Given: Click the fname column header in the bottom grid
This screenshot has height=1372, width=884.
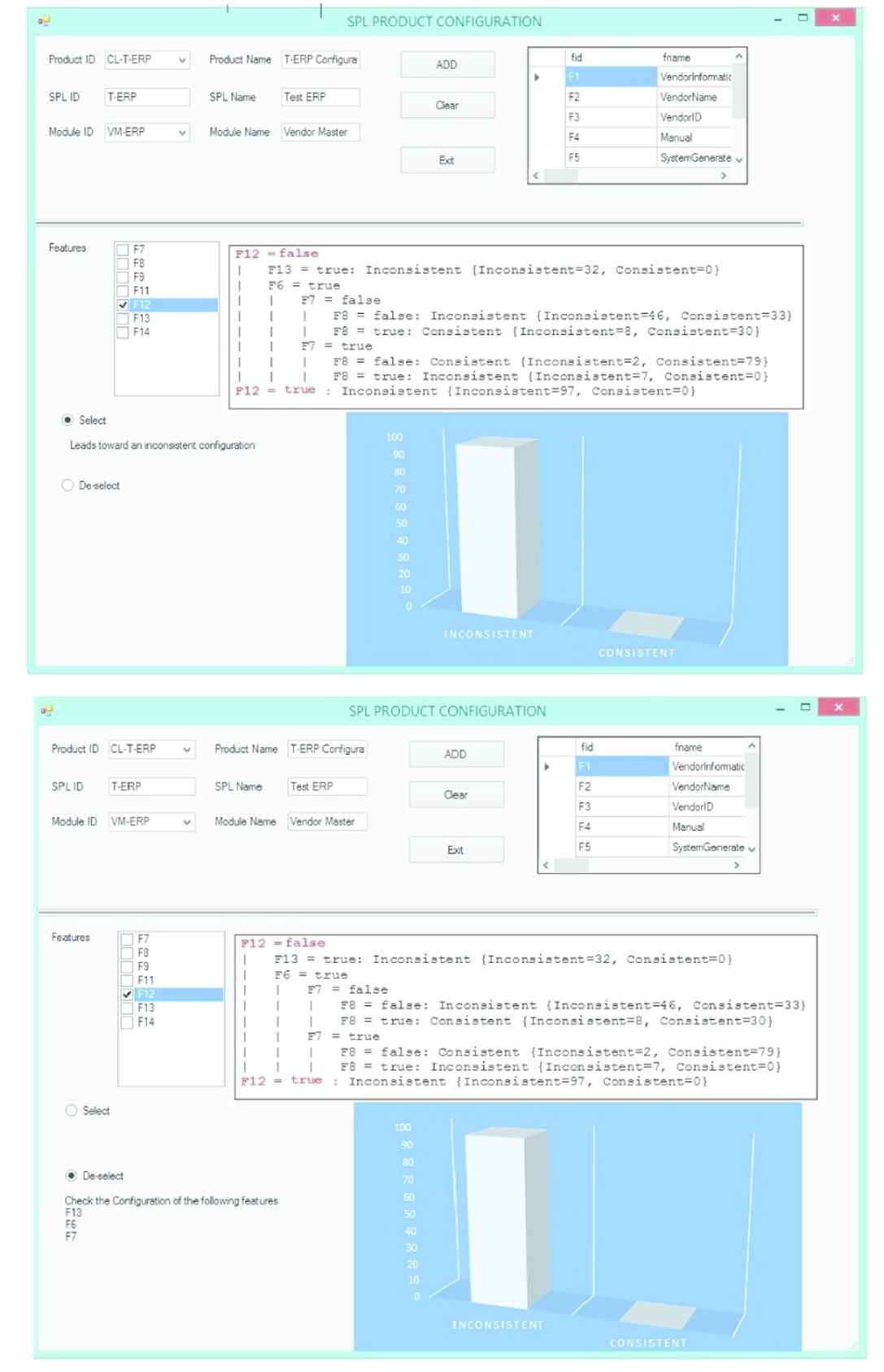Looking at the screenshot, I should [688, 747].
